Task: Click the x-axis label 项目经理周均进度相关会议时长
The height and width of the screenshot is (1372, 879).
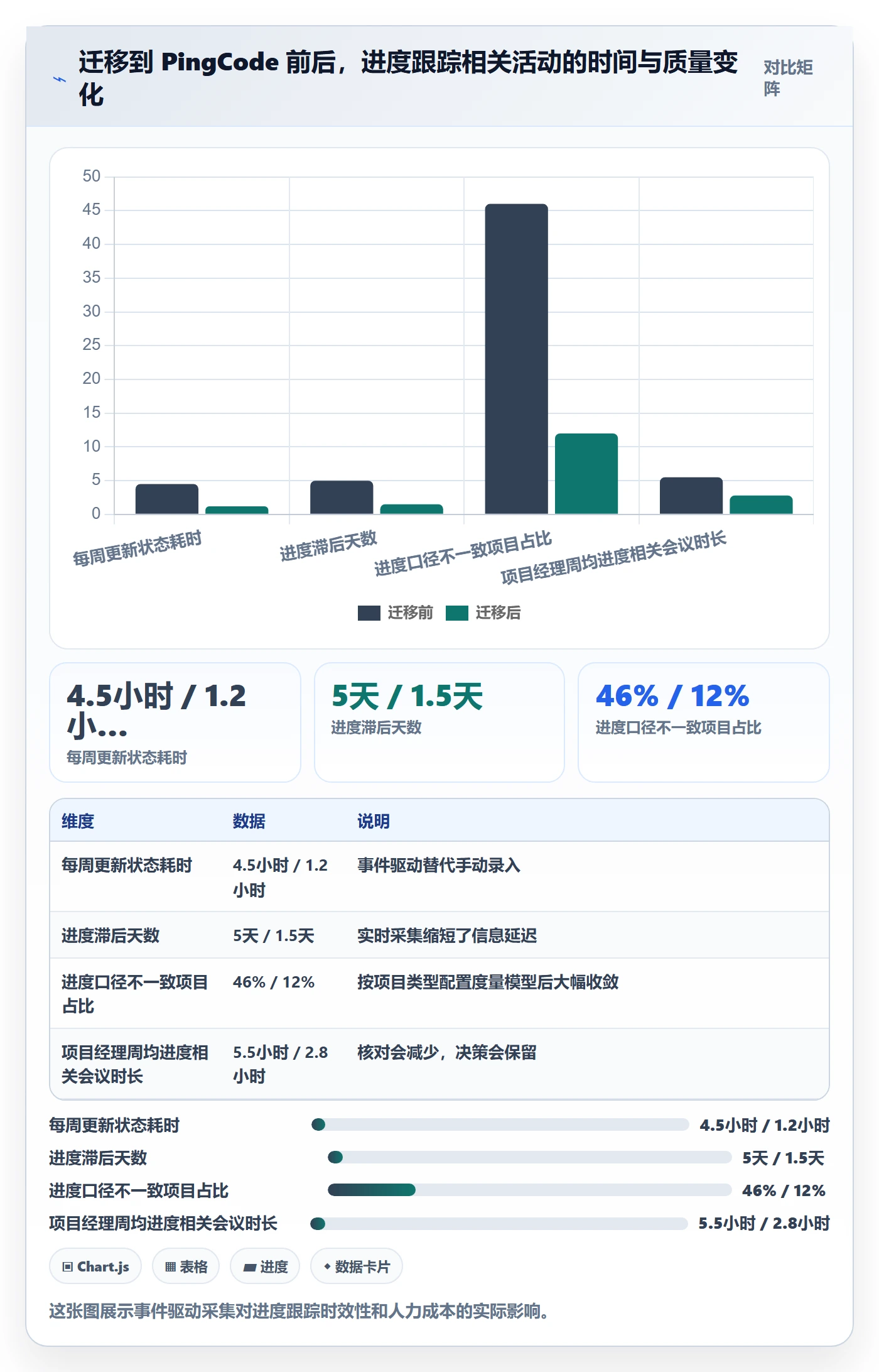Action: click(613, 558)
